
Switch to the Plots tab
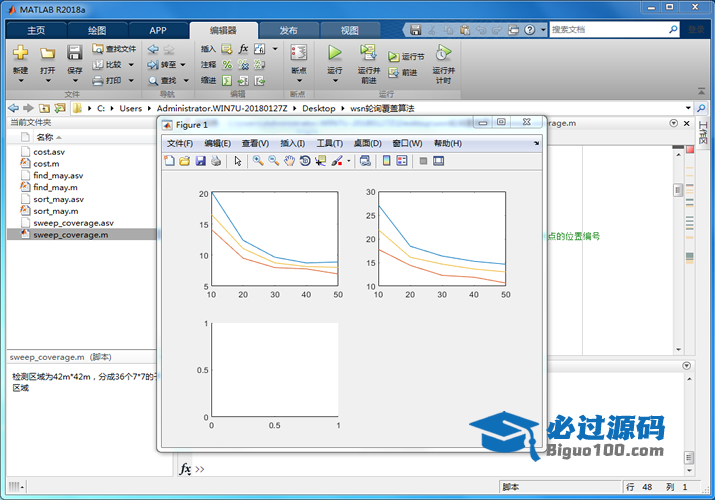coord(97,31)
